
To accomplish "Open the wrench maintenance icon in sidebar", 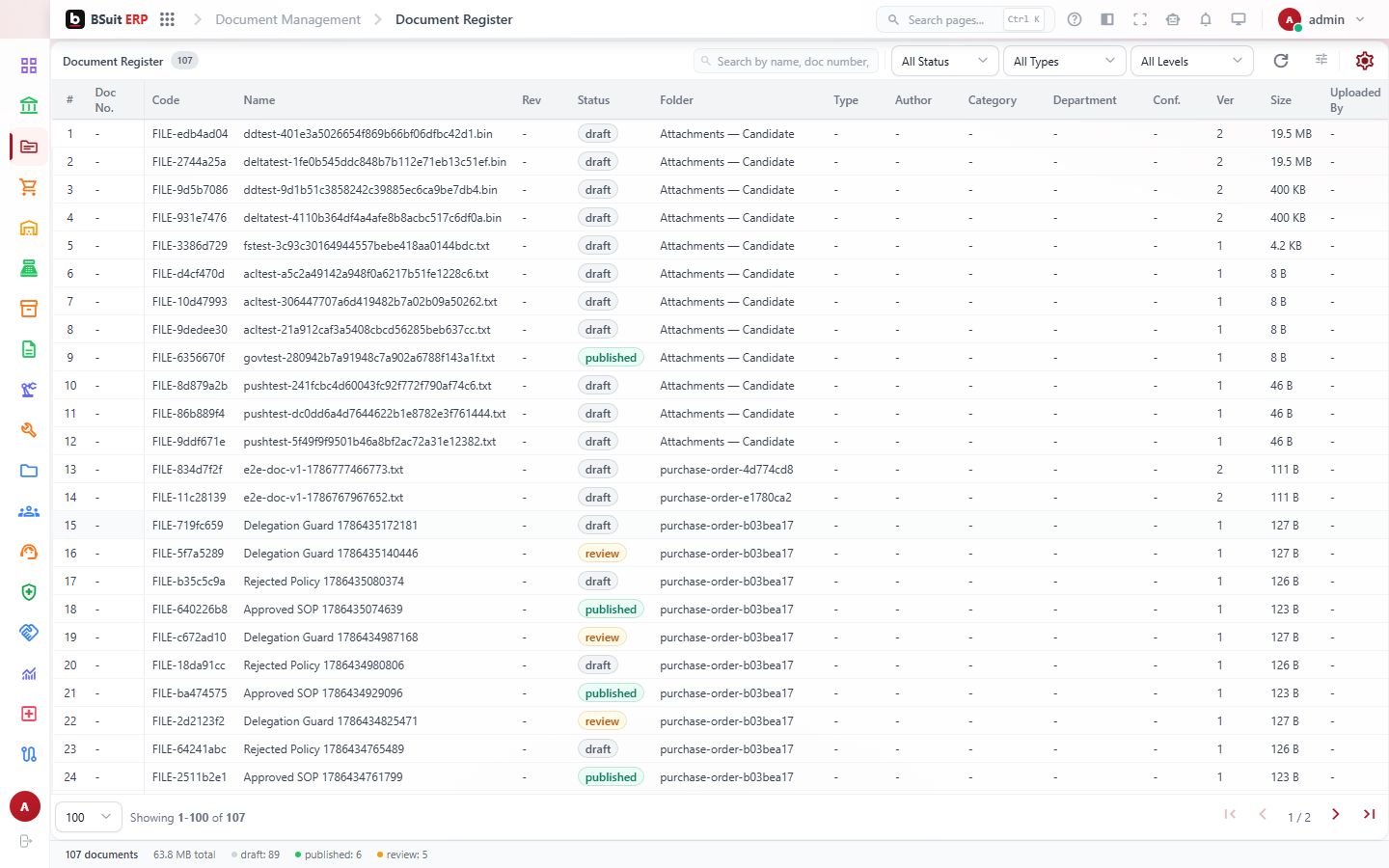I will [29, 430].
